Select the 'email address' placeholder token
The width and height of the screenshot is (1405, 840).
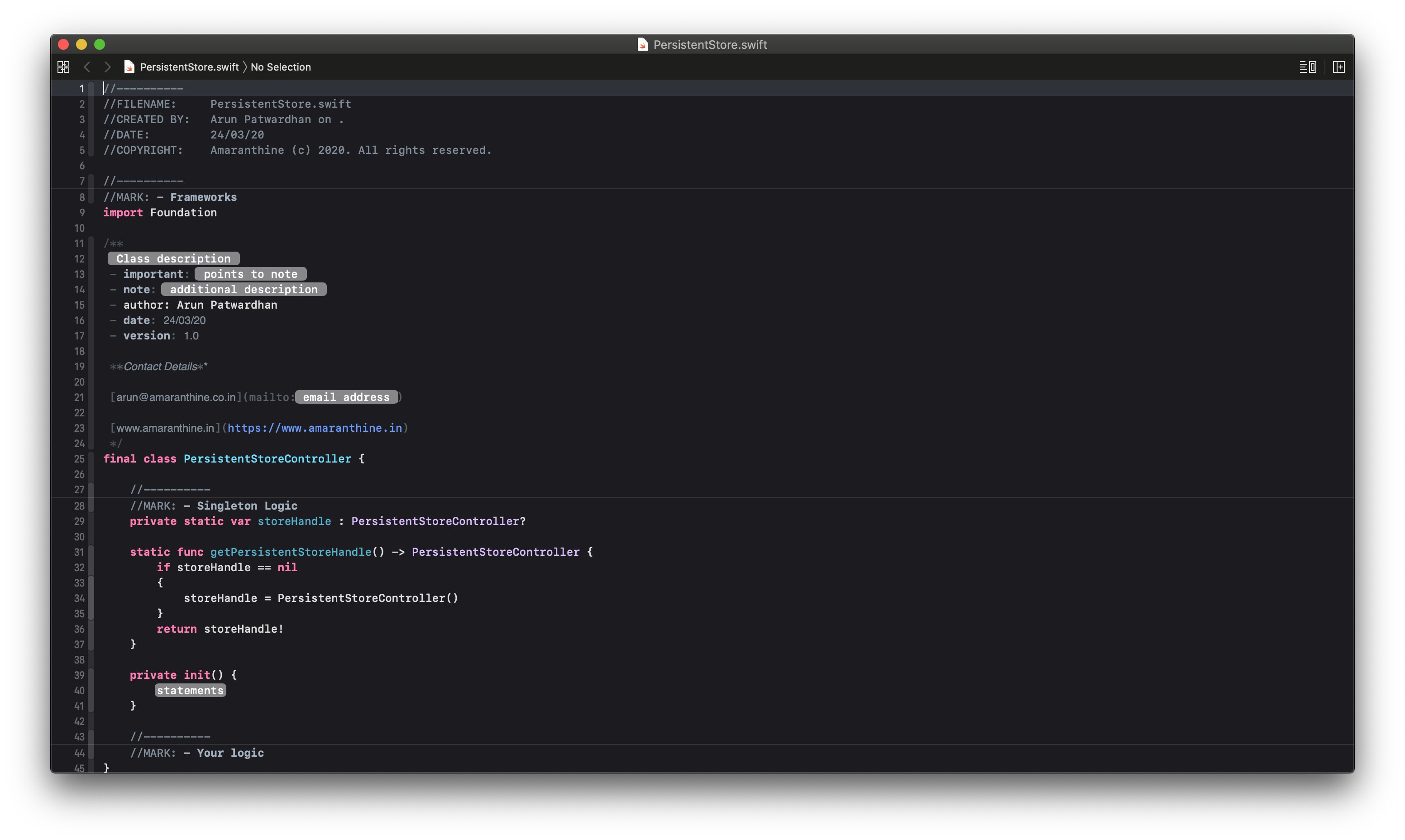point(346,397)
